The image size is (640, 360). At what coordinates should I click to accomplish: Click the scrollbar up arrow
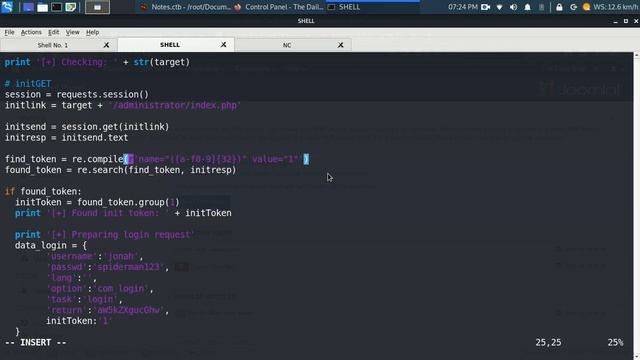pyautogui.click(x=636, y=55)
